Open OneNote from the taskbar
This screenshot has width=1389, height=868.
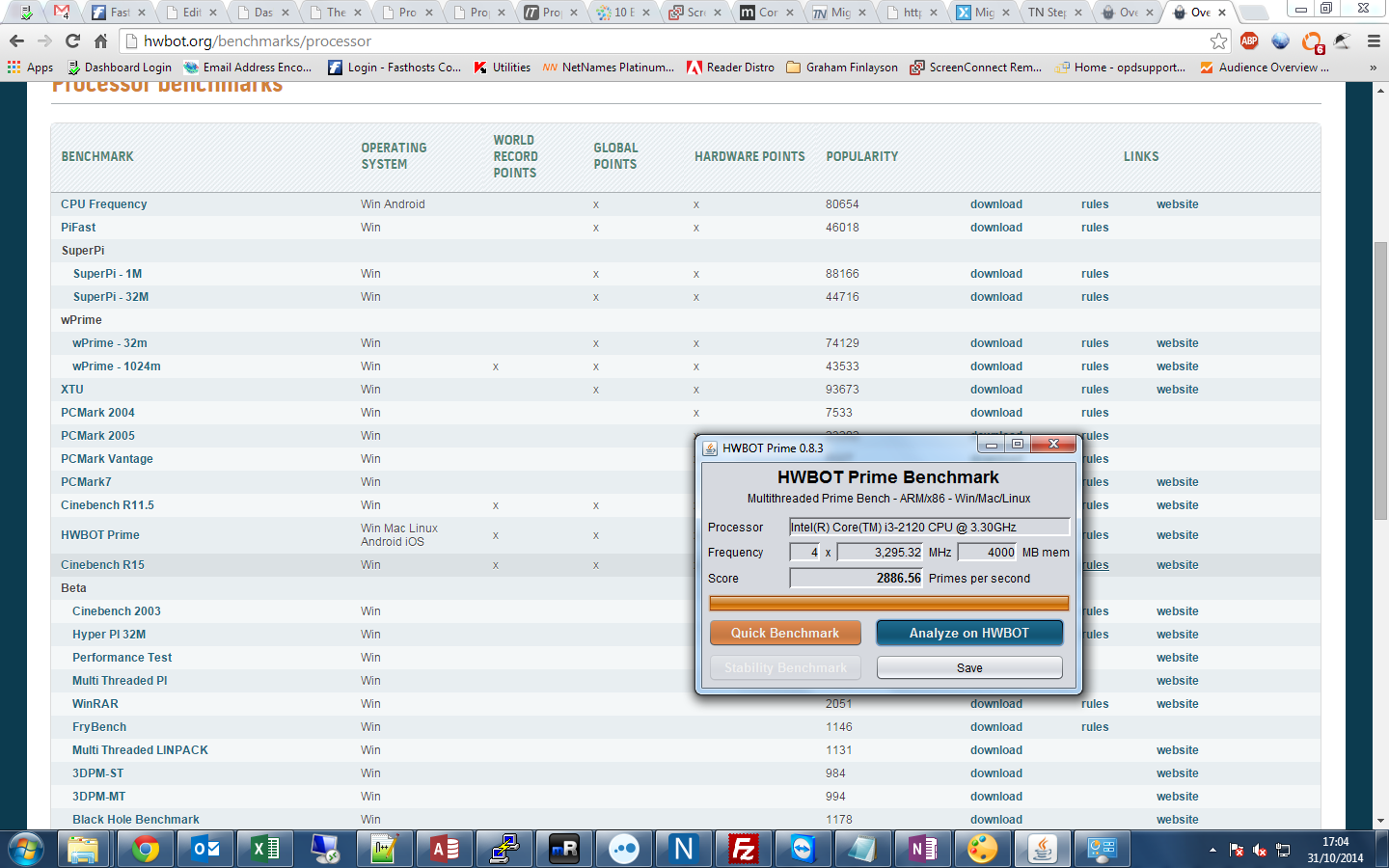click(923, 849)
